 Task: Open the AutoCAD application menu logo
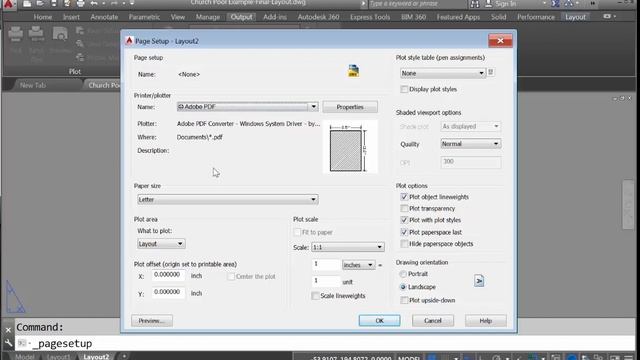tap(8, 4)
